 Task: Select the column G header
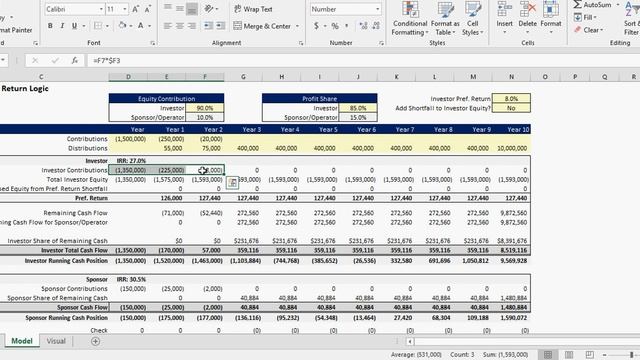pyautogui.click(x=243, y=77)
